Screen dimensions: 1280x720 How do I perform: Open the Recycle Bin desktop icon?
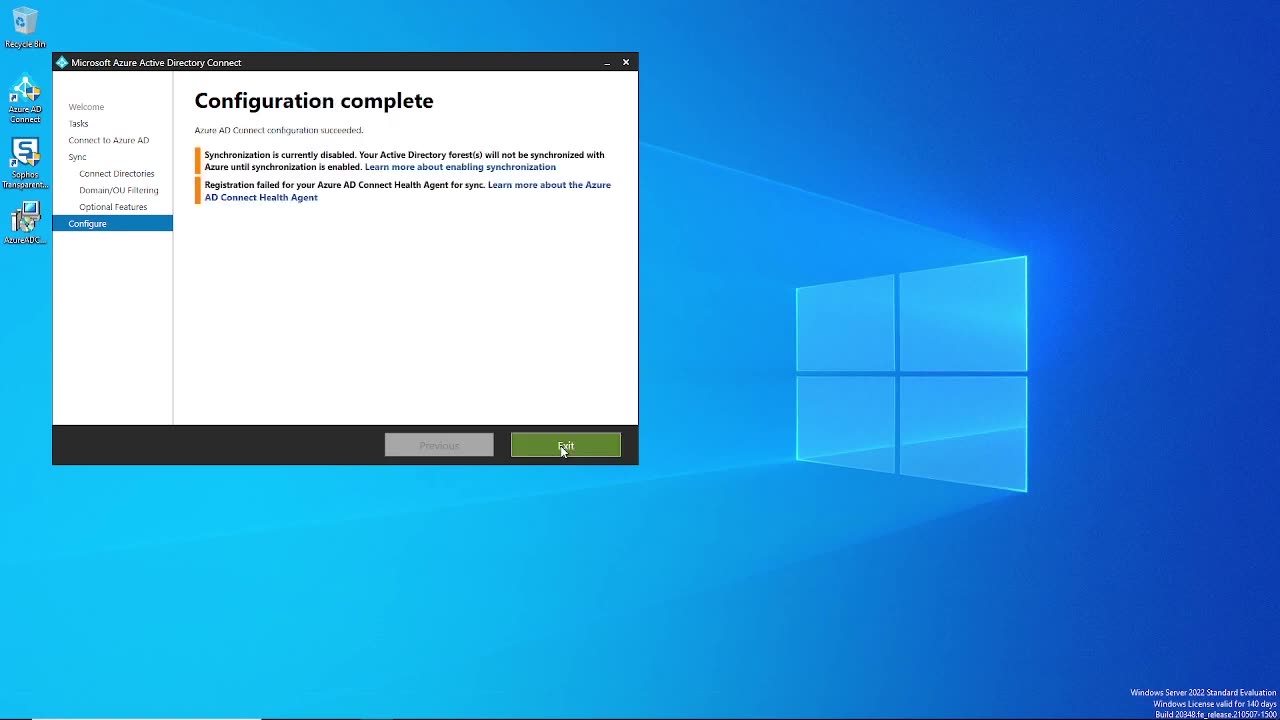(x=25, y=27)
